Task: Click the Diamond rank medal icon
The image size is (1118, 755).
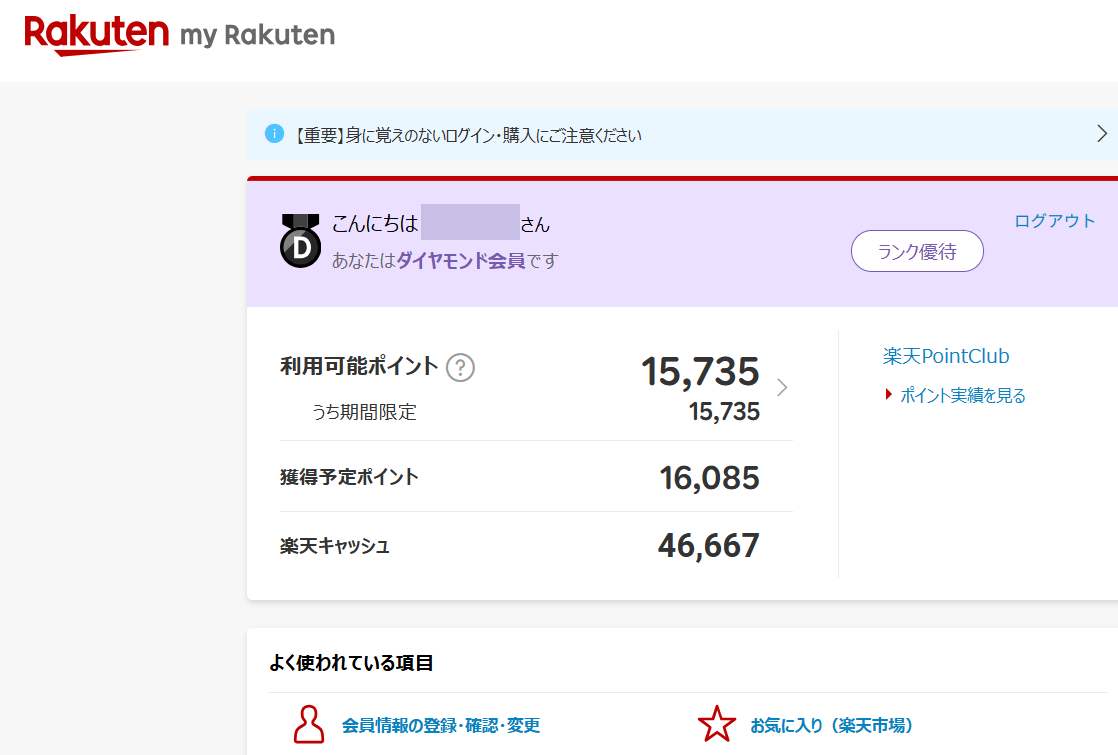Action: [300, 241]
